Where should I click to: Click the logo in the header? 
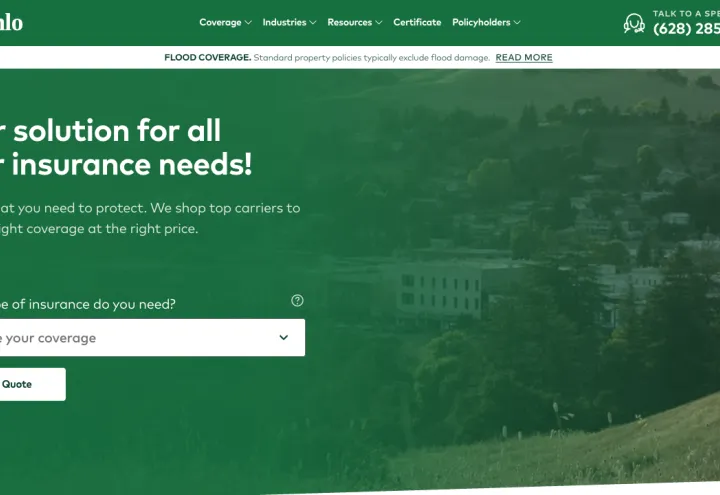point(11,22)
